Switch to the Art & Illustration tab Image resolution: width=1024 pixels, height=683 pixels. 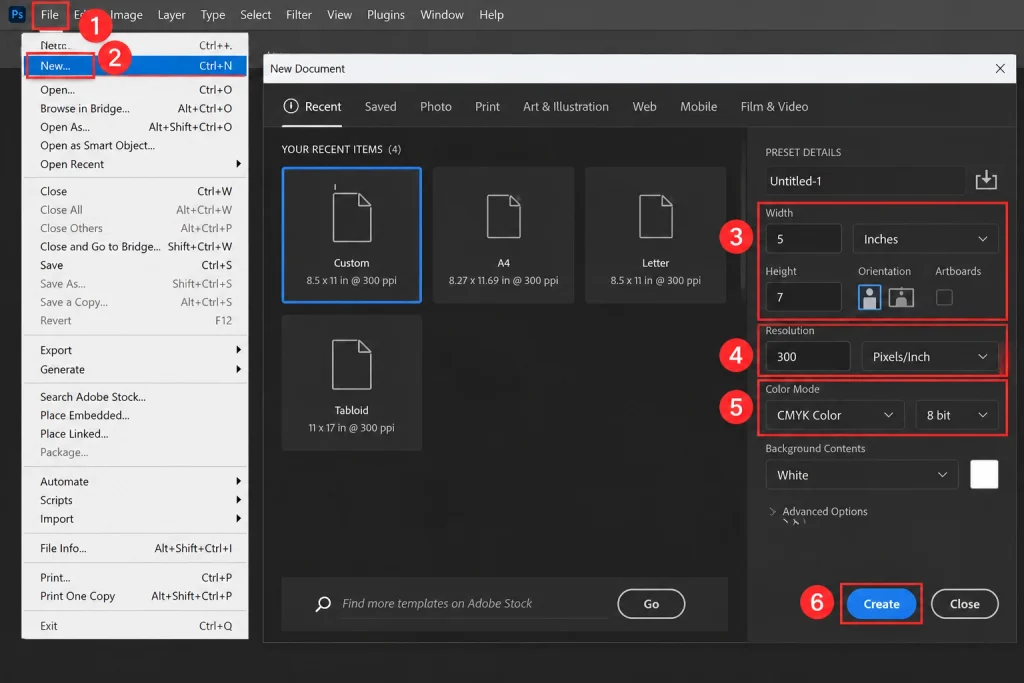[566, 106]
